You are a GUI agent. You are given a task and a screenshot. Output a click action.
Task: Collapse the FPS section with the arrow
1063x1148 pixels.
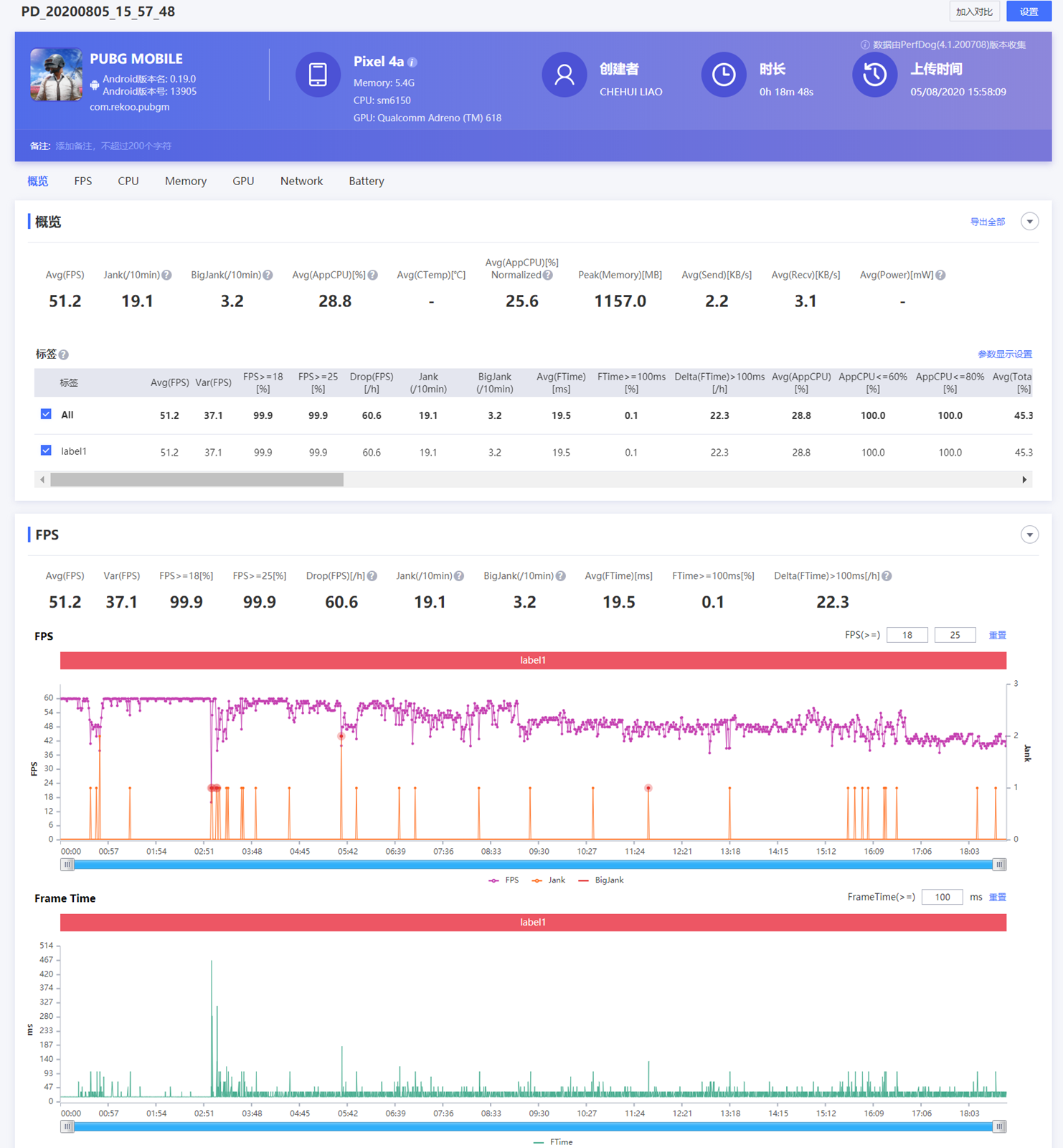(x=1029, y=535)
